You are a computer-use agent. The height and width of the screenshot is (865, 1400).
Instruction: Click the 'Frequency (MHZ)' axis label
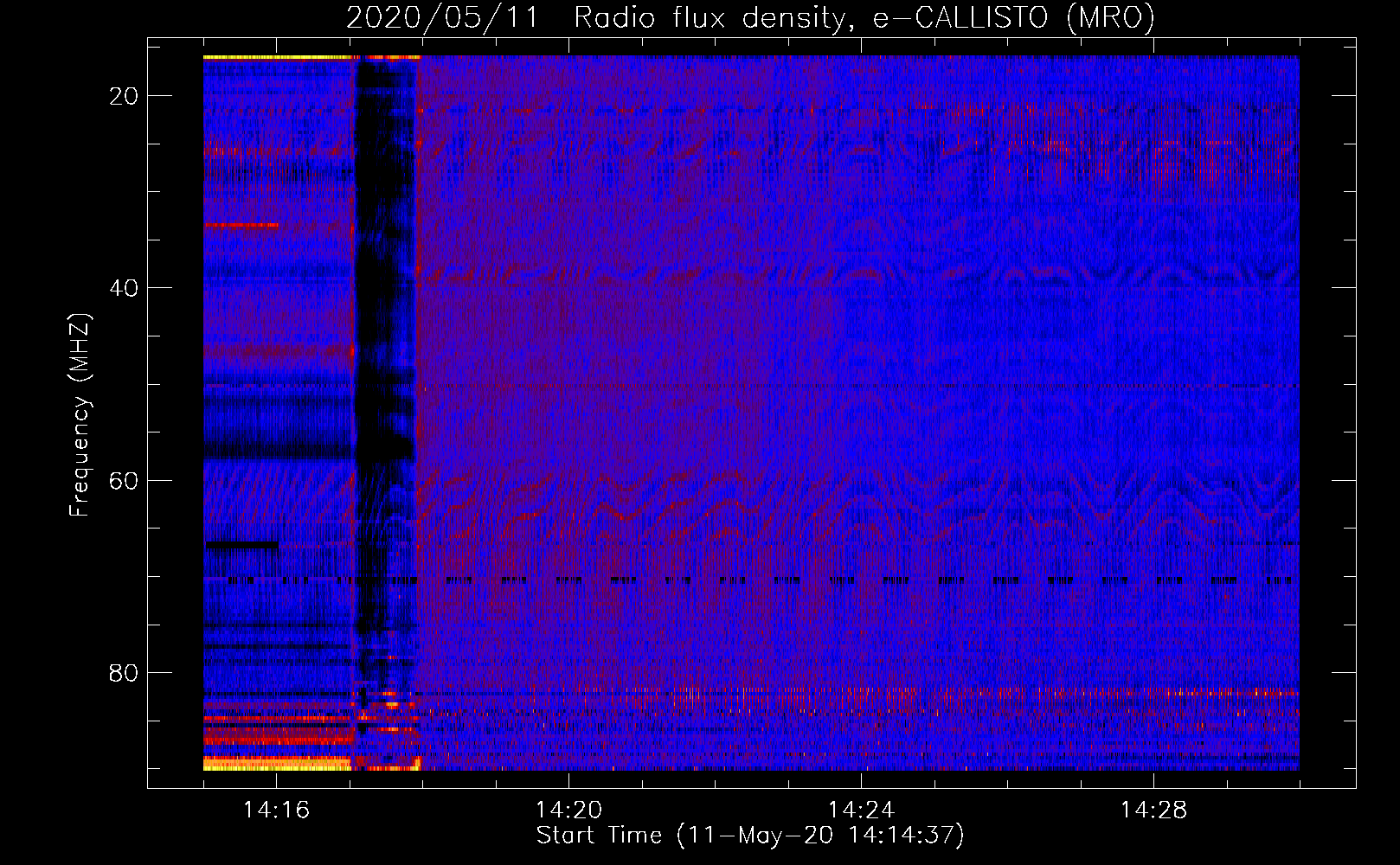[x=80, y=415]
